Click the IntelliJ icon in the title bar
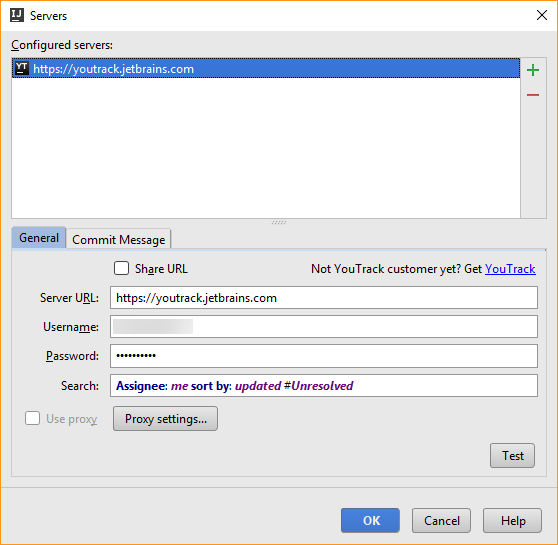The height and width of the screenshot is (545, 558). (17, 15)
